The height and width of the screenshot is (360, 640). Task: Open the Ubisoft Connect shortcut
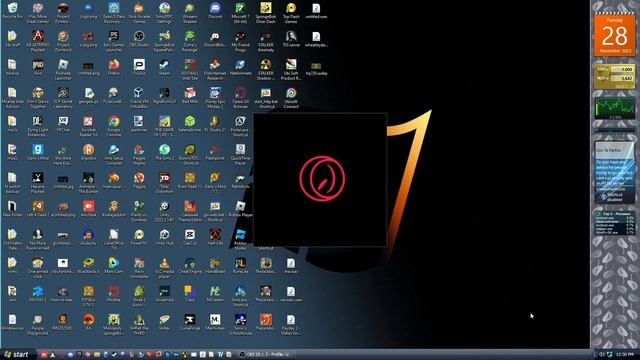[x=291, y=98]
